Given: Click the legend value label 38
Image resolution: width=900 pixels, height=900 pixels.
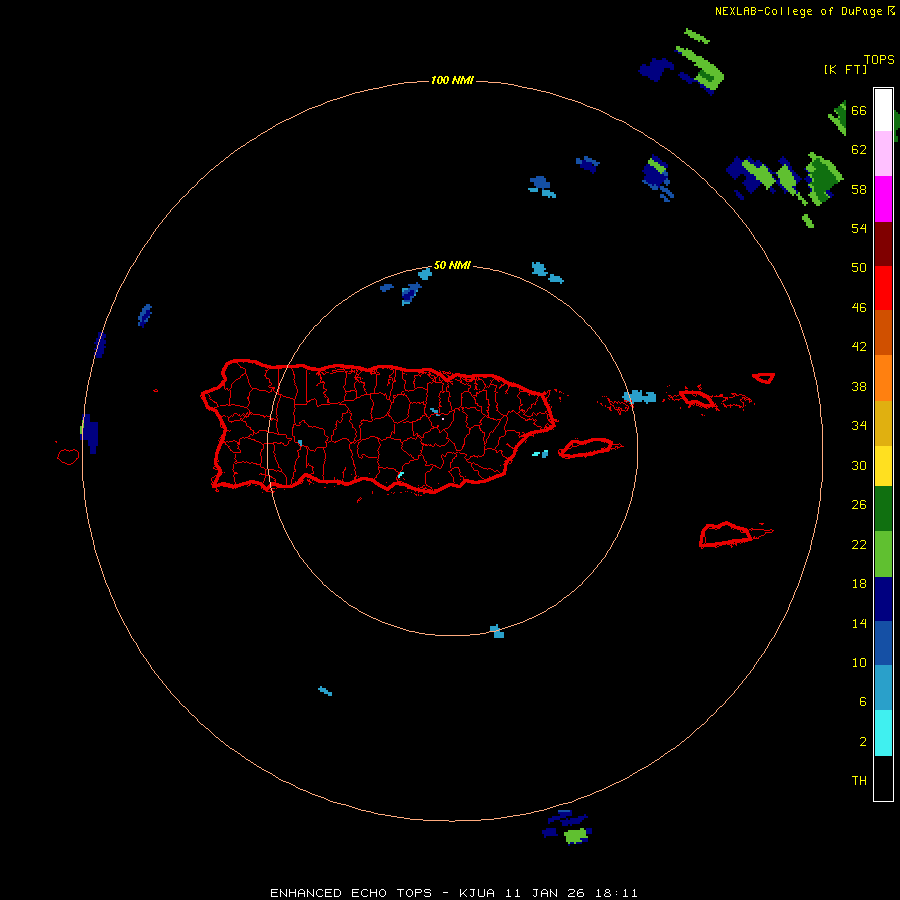Looking at the screenshot, I should pos(859,386).
